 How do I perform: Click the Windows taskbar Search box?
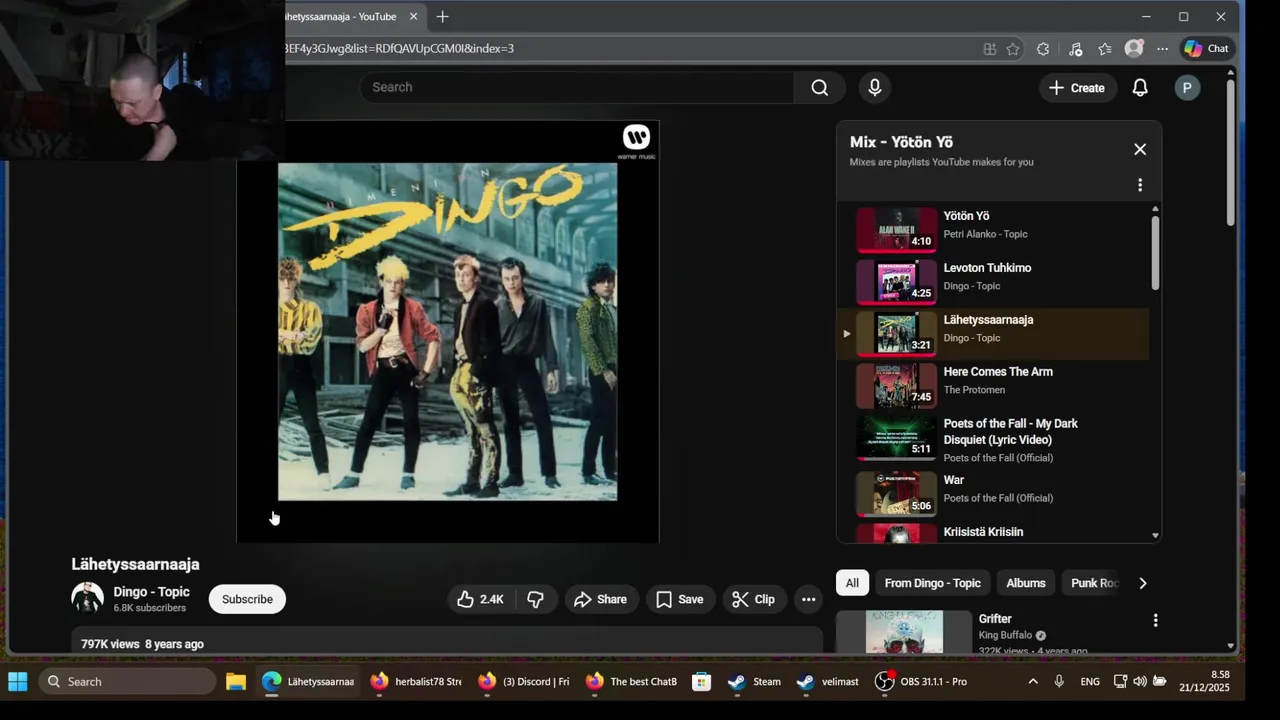coord(127,681)
